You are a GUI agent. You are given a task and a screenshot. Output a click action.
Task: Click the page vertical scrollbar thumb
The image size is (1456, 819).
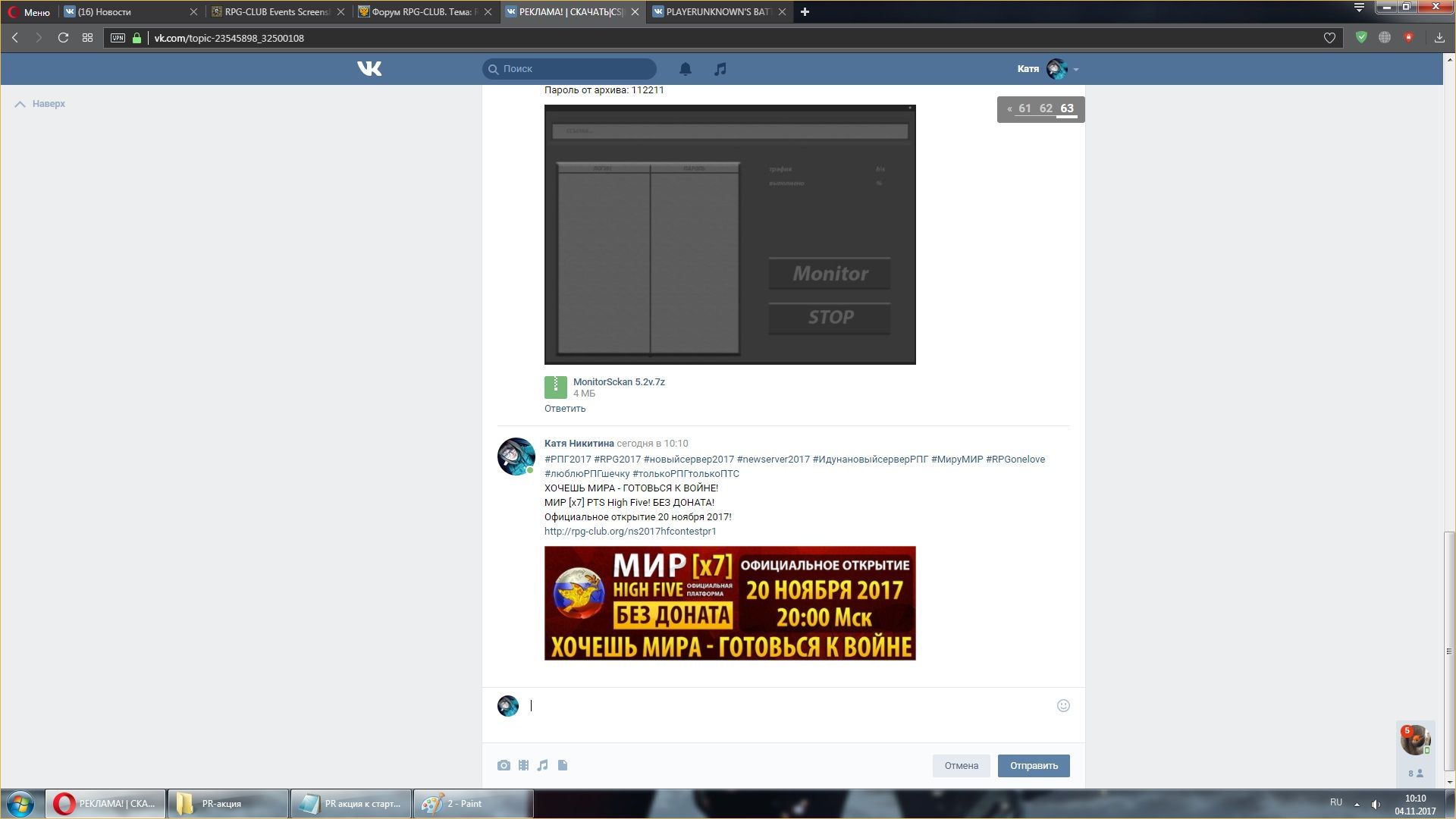(x=1449, y=651)
